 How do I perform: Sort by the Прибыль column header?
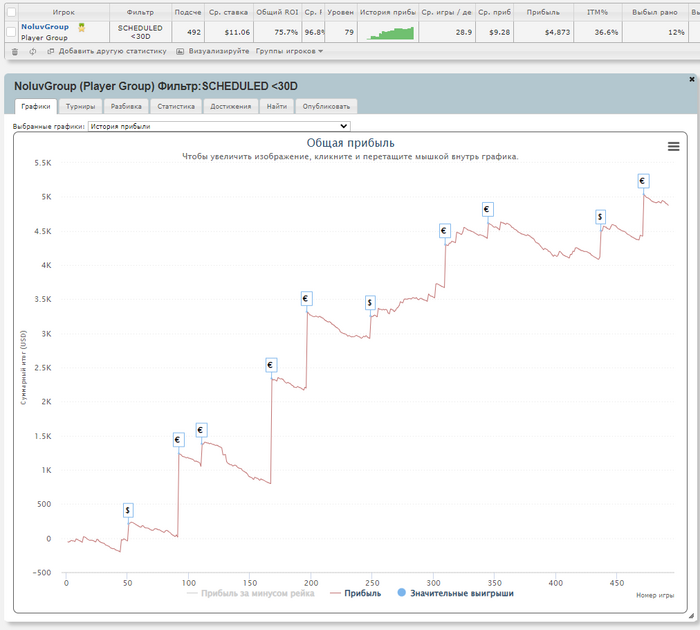(543, 13)
